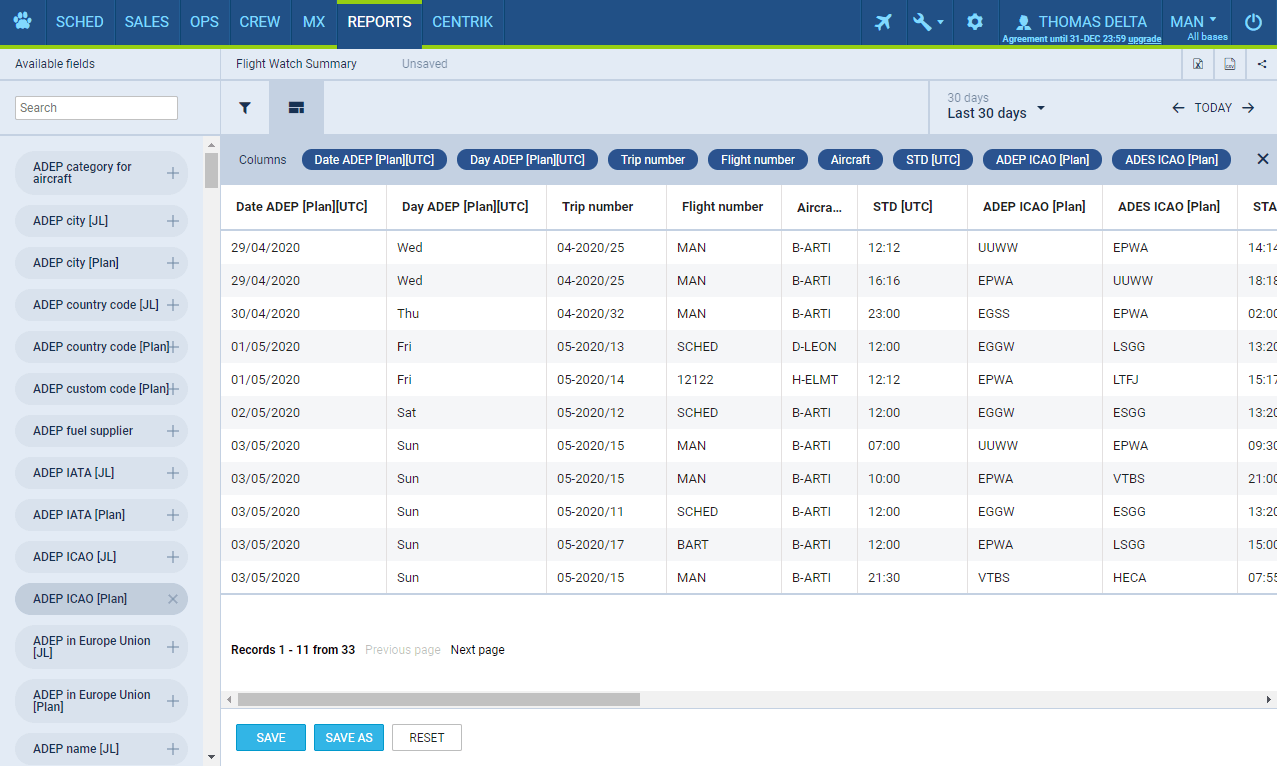Screen dimensions: 1277x767
Task: Switch to the CREW tab
Action: coord(260,22)
